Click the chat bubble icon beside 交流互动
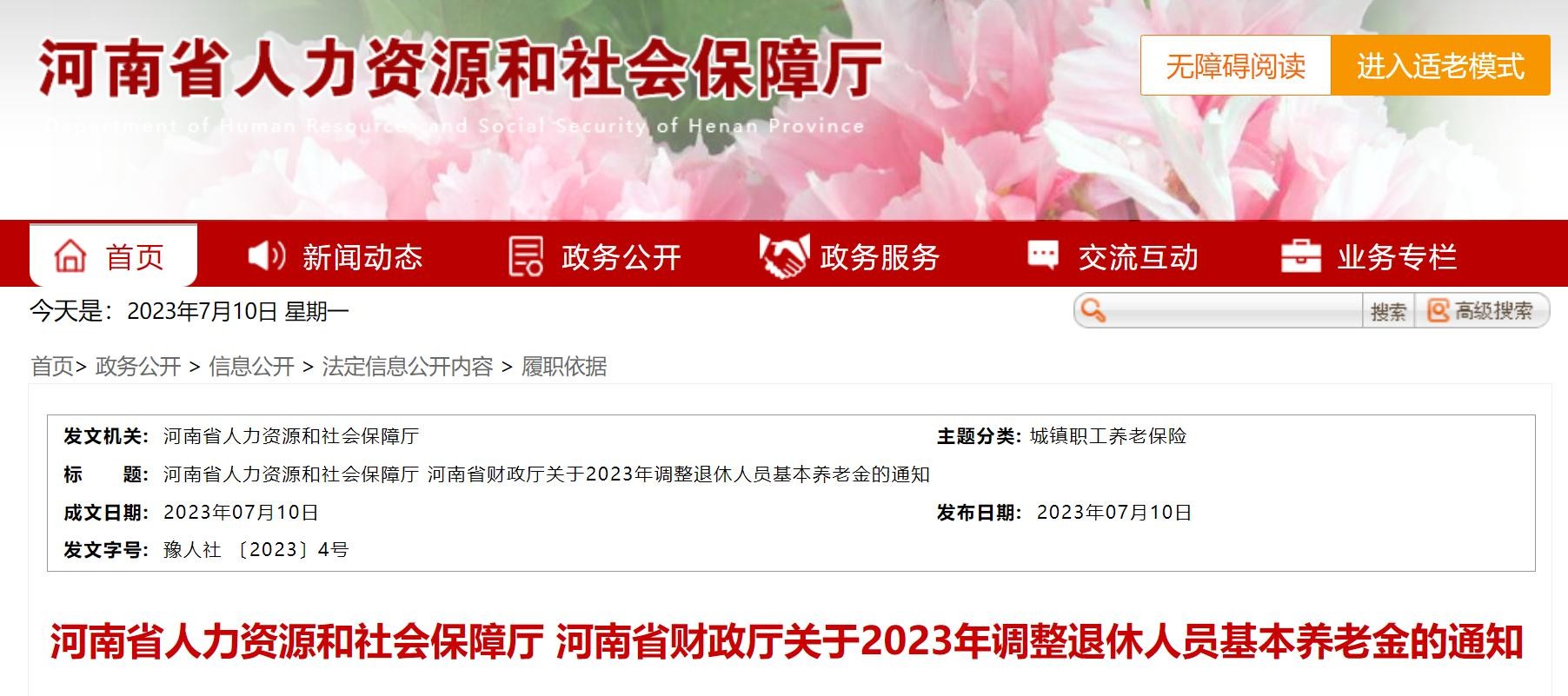Viewport: 1568px width, 696px height. [1043, 255]
